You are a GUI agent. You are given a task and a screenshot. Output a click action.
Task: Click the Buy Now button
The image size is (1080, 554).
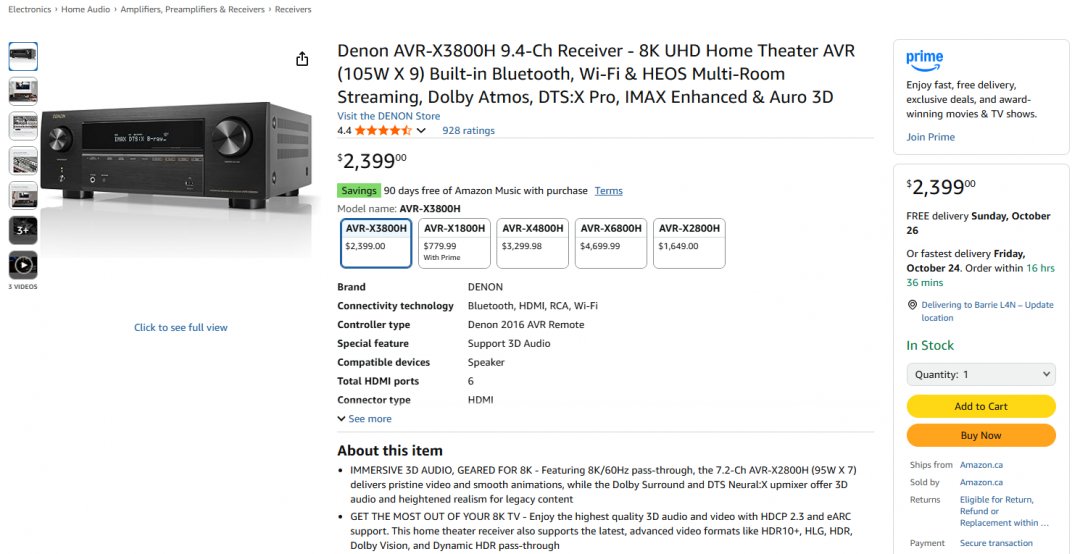(x=980, y=435)
